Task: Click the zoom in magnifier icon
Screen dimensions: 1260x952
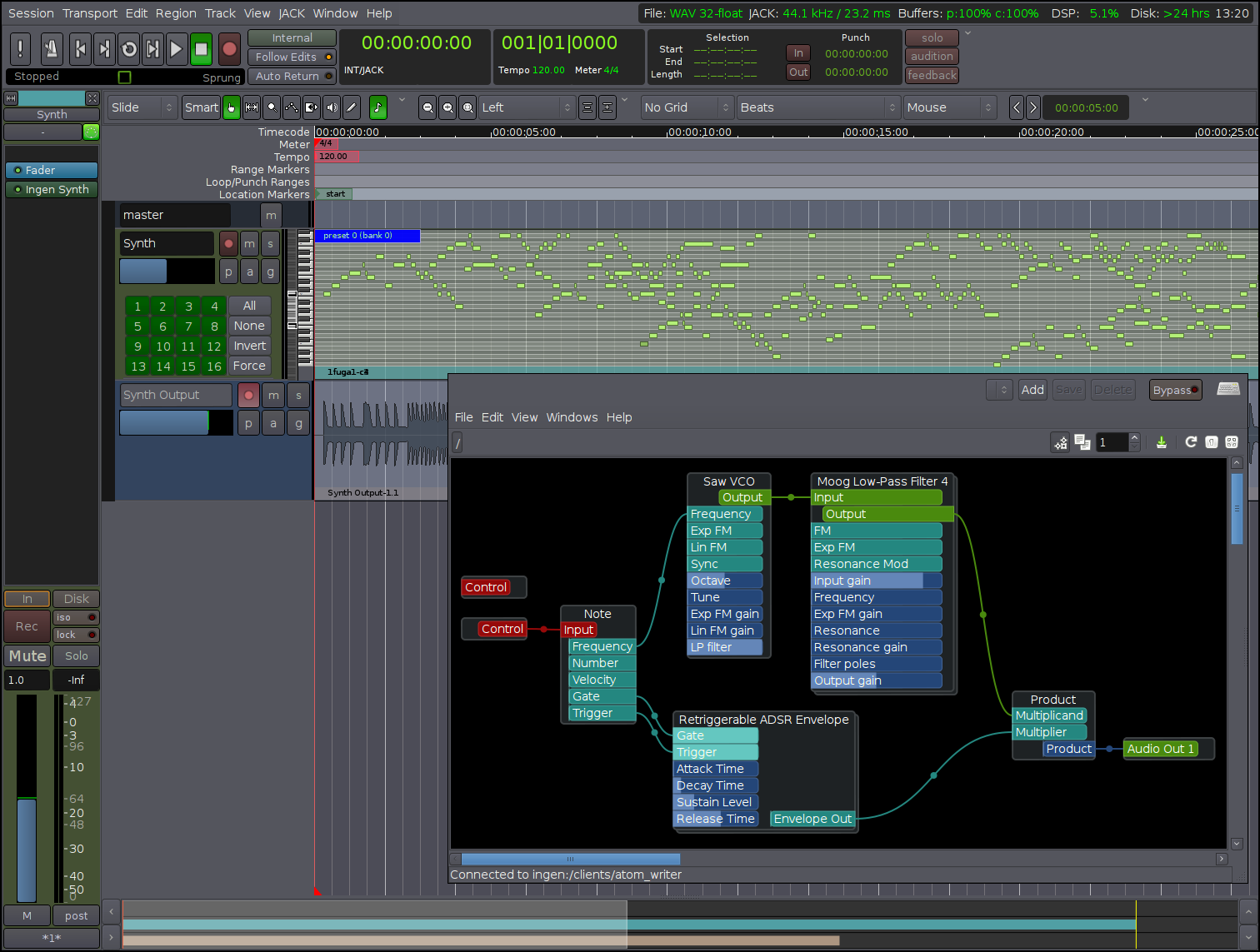Action: click(447, 107)
